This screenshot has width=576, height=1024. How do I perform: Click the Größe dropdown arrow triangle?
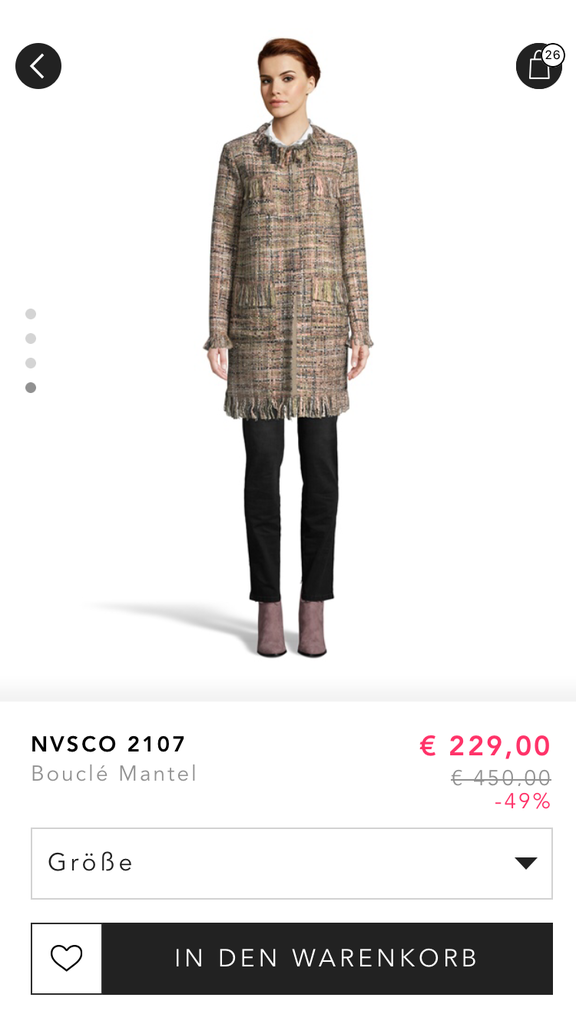coord(526,863)
